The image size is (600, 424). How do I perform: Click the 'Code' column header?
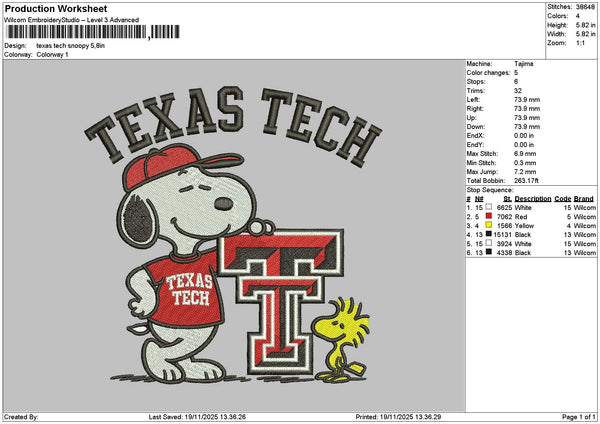562,199
